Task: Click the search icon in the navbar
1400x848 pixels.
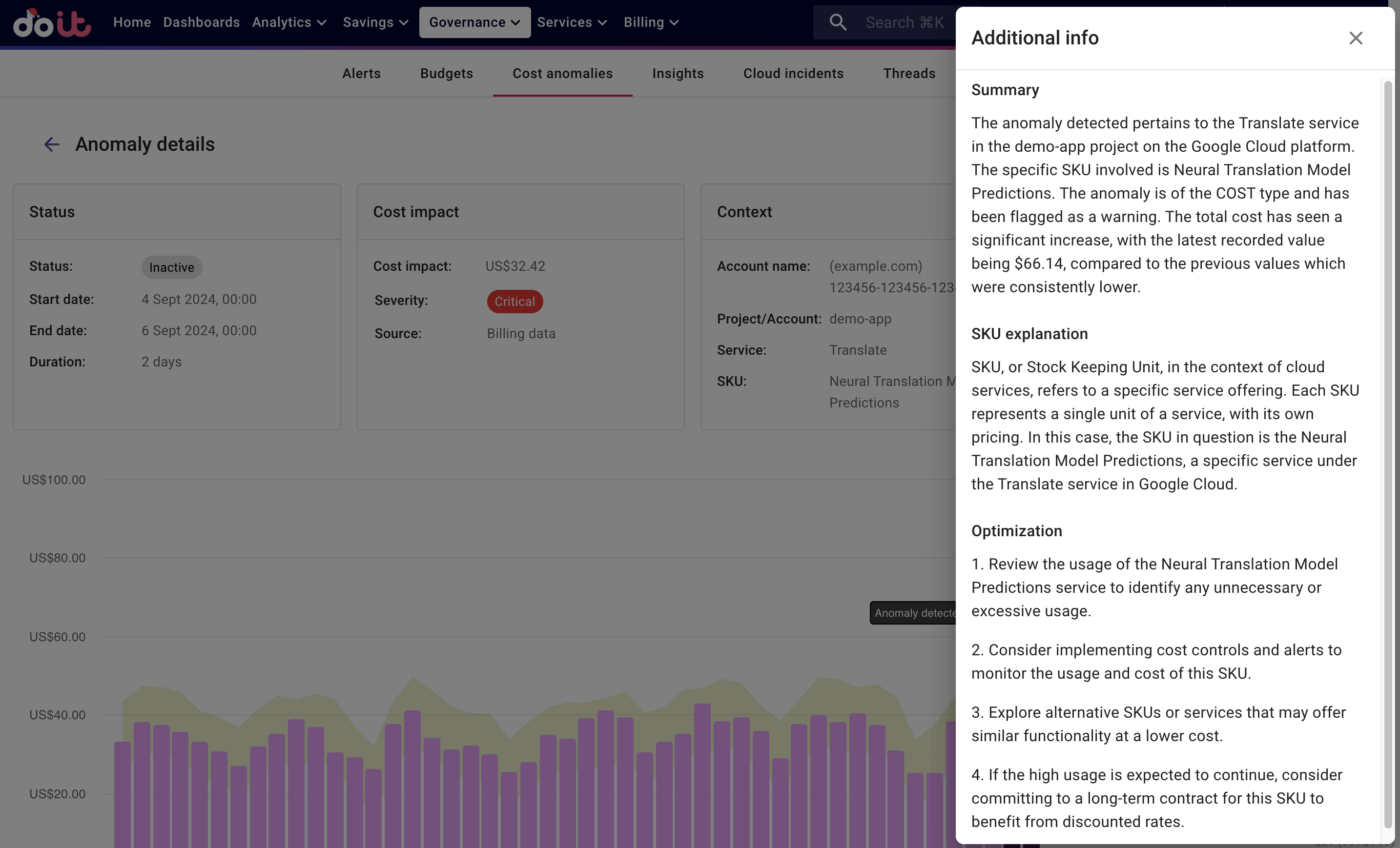Action: [837, 22]
